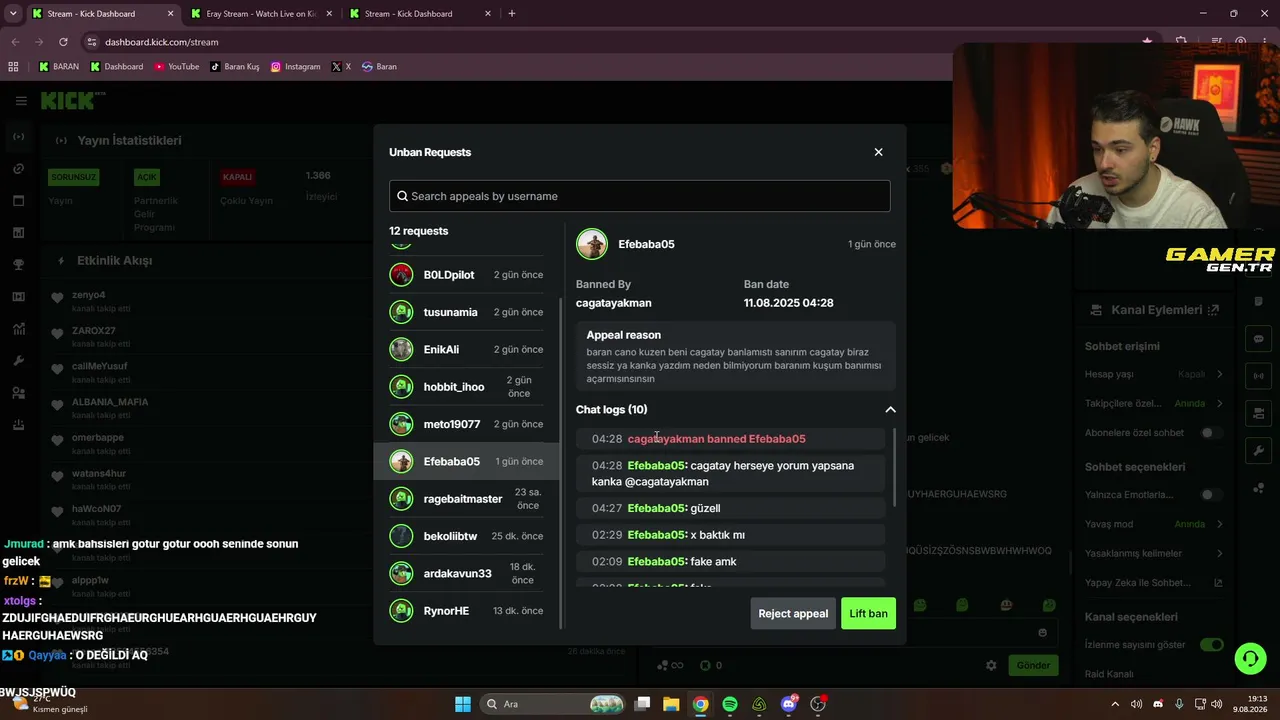
Task: Open Yapay Zeka ile Sohbet external link
Action: click(x=1219, y=583)
